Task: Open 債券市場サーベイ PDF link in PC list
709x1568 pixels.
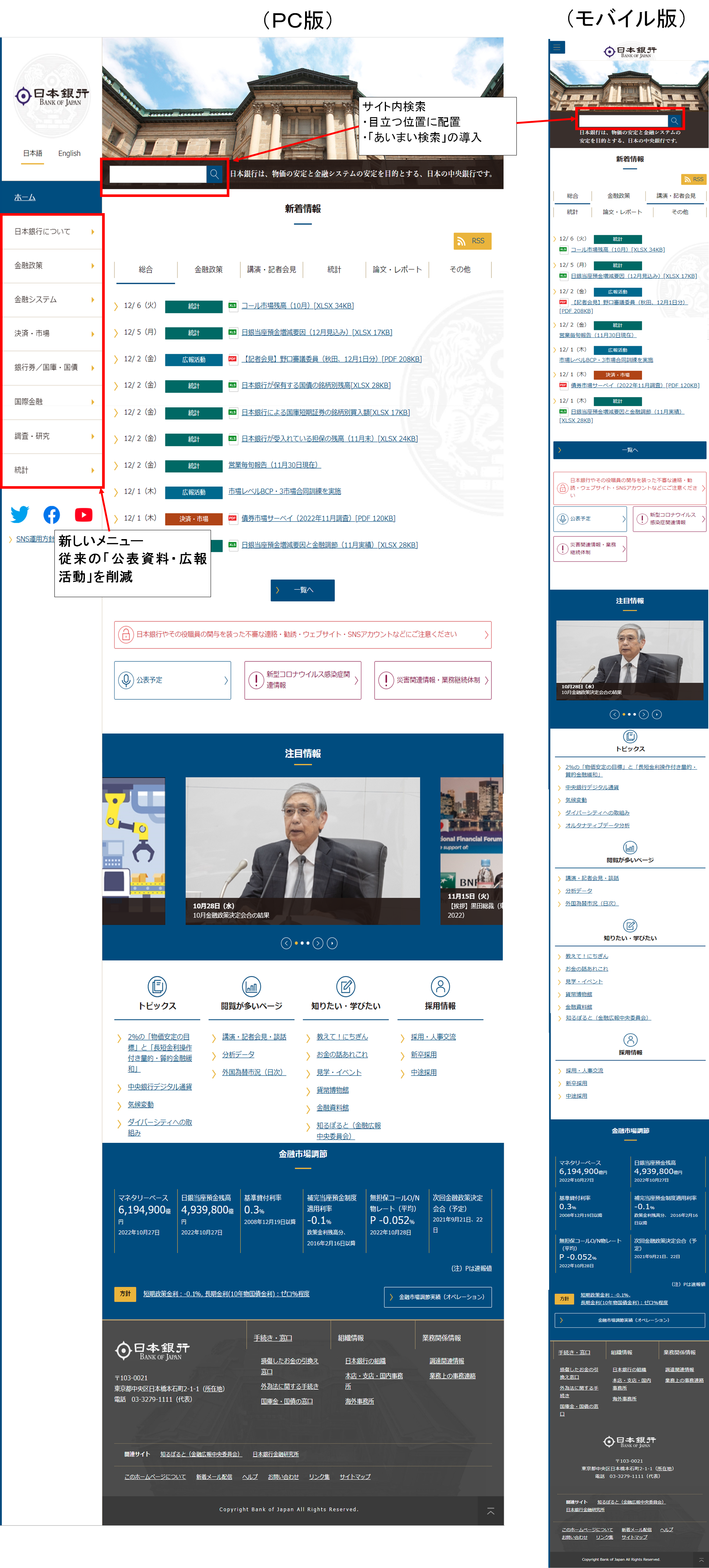Action: [318, 519]
